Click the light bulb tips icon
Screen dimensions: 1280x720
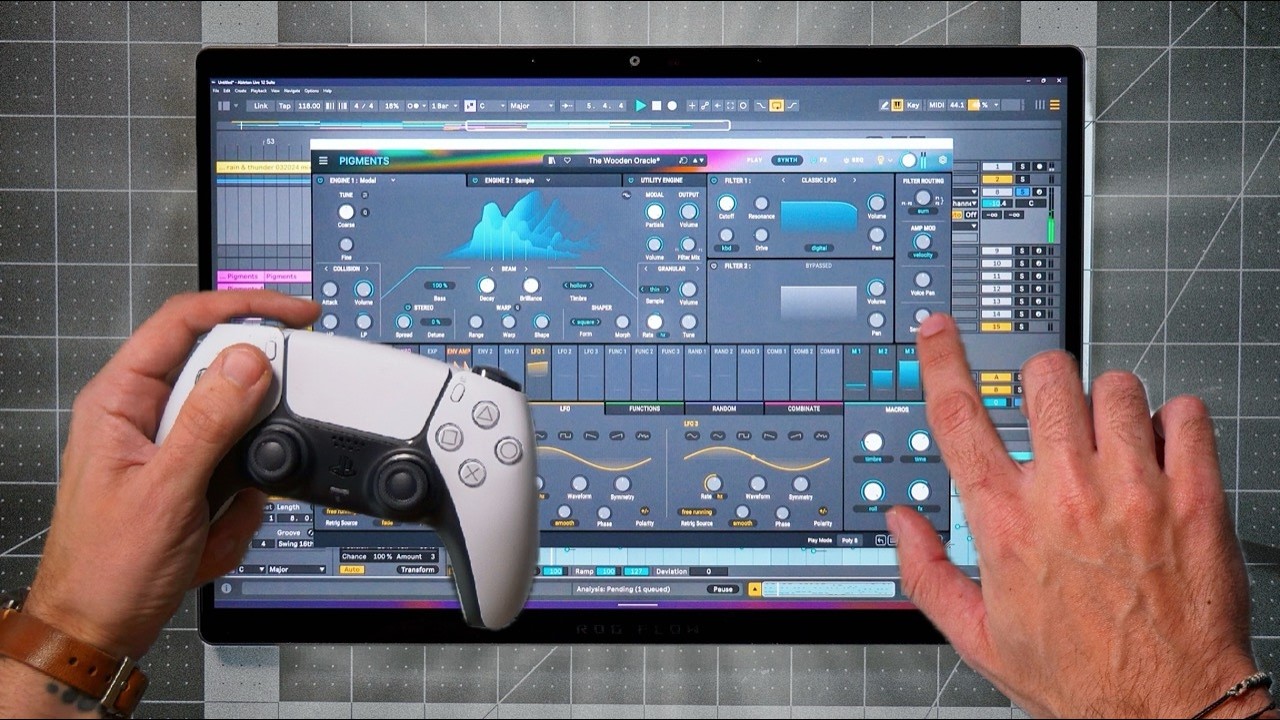click(881, 160)
